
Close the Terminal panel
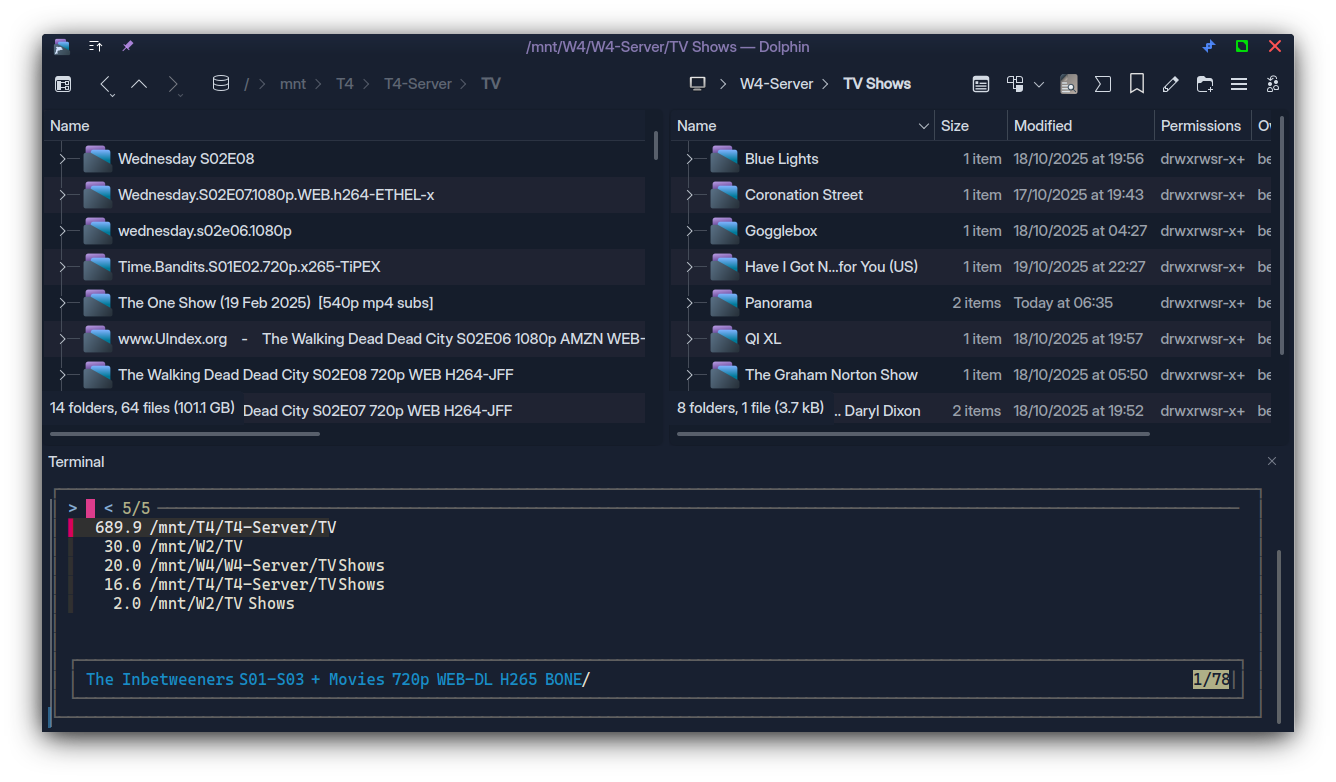[1272, 461]
